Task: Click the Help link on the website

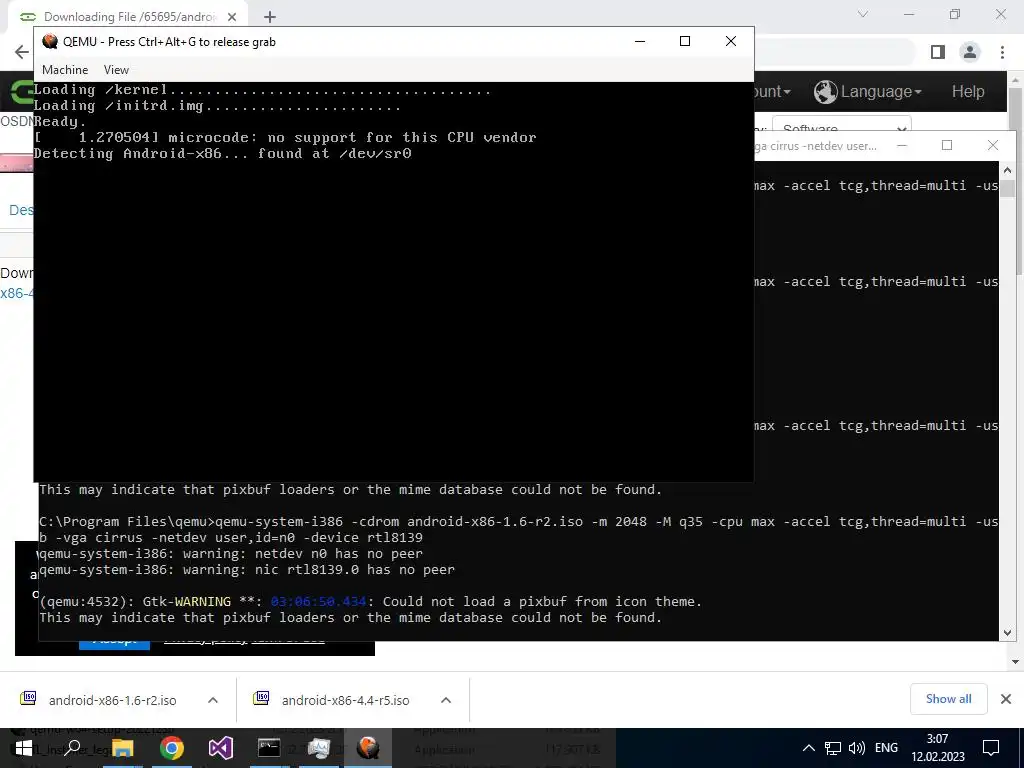Action: [x=968, y=91]
